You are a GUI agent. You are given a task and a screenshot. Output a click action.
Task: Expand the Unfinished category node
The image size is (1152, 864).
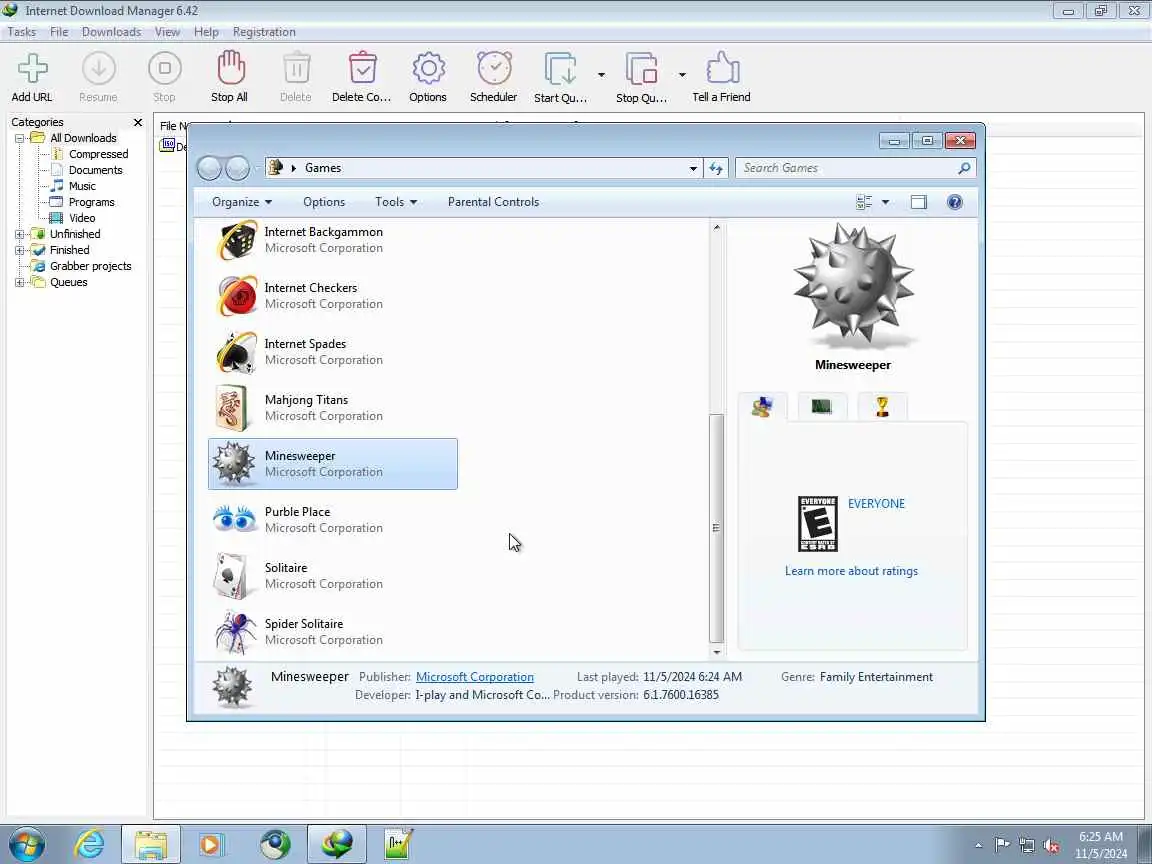tap(20, 234)
